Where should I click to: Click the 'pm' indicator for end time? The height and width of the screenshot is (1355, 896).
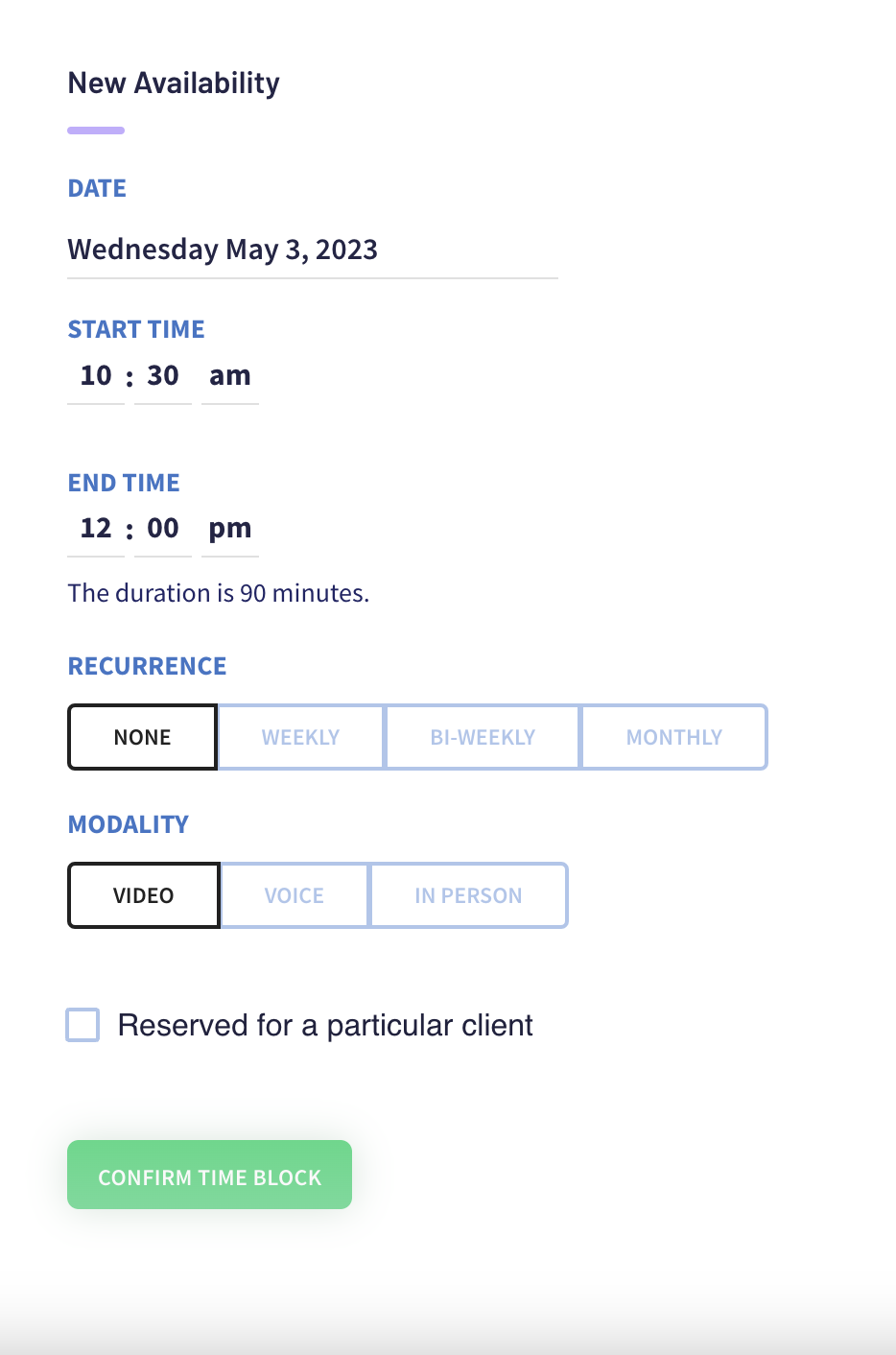230,528
